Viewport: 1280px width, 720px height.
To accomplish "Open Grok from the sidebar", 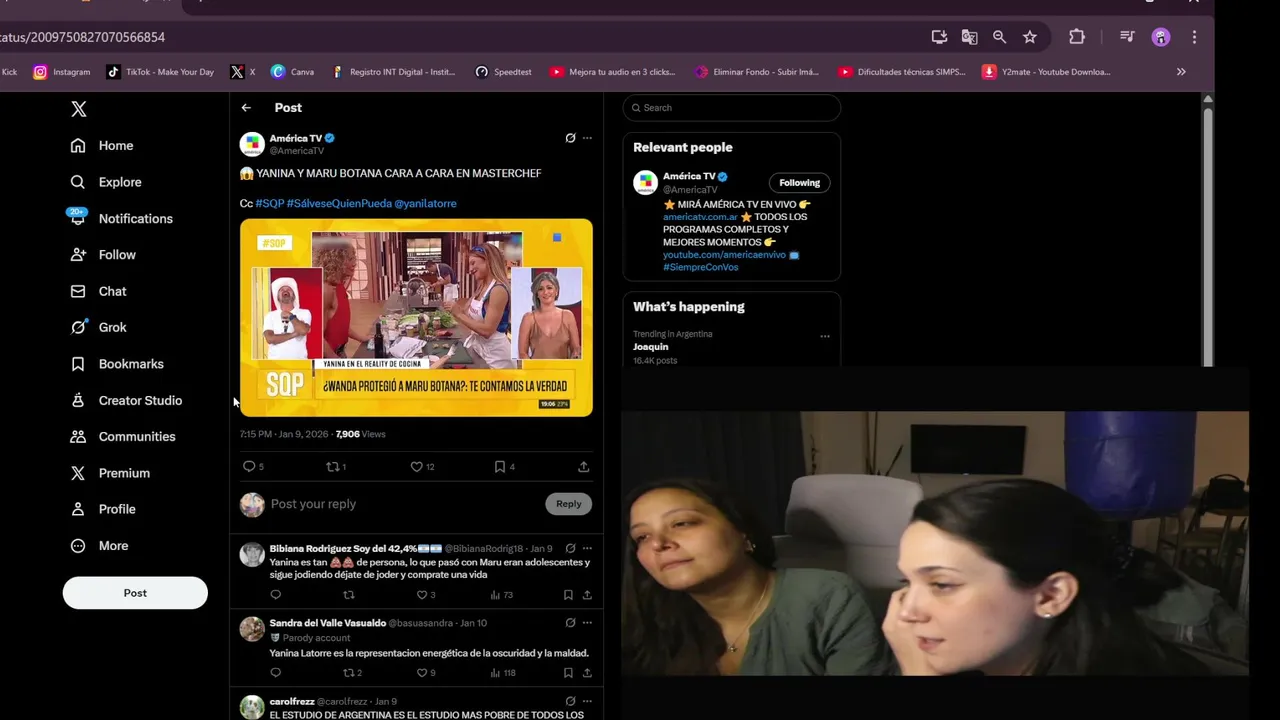I will point(98,327).
